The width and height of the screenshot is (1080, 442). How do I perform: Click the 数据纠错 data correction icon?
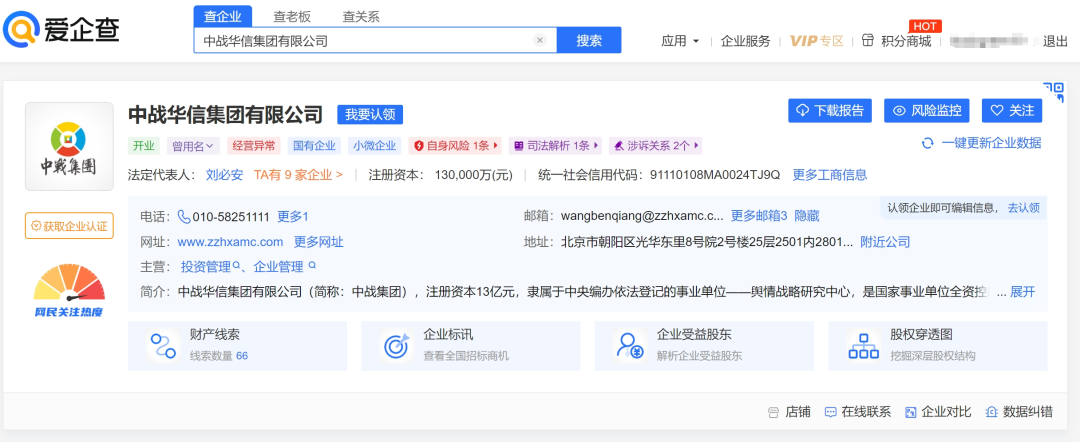tap(991, 411)
